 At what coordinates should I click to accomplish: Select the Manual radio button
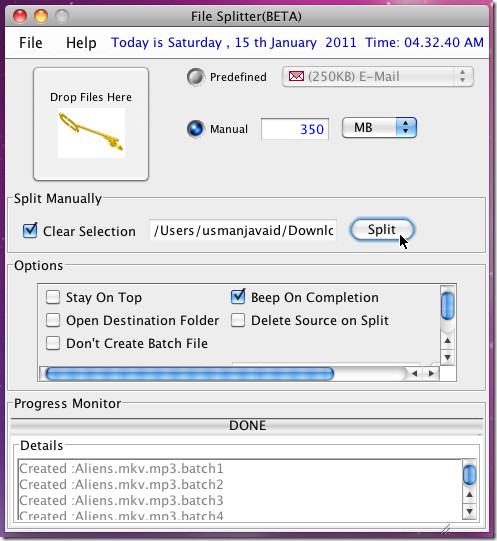196,129
